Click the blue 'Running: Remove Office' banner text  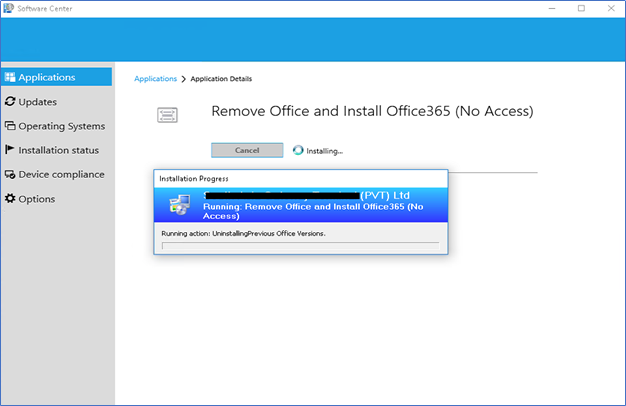(313, 211)
